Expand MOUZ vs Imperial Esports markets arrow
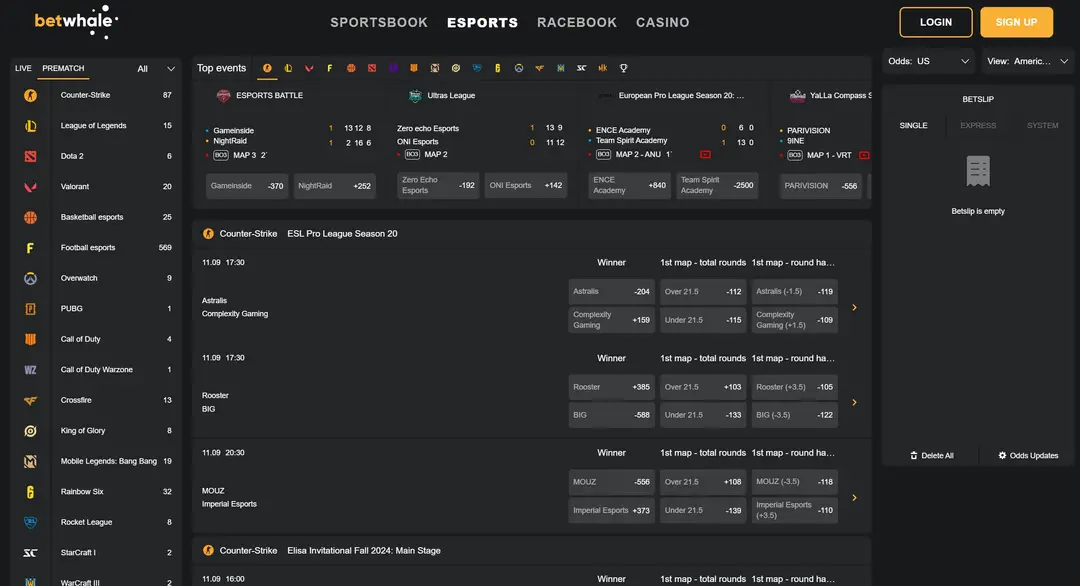Screen dimensions: 1080x586 (x=854, y=497)
